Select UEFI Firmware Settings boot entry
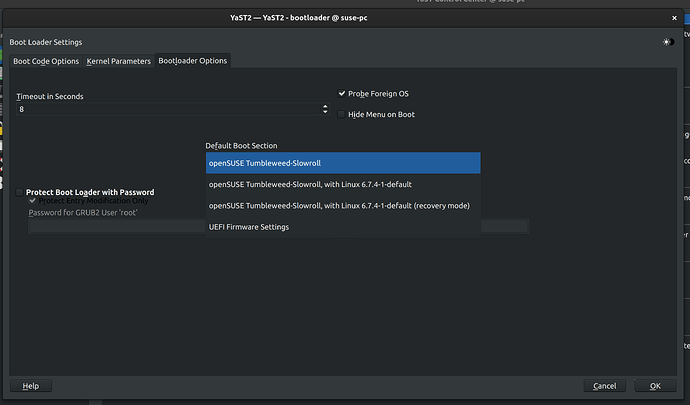The width and height of the screenshot is (690, 405). click(x=343, y=227)
